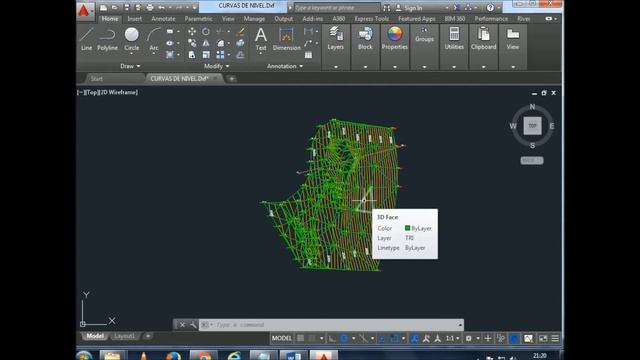Click the Mirror tool in Modify panel
640x360 pixels.
[x=206, y=43]
